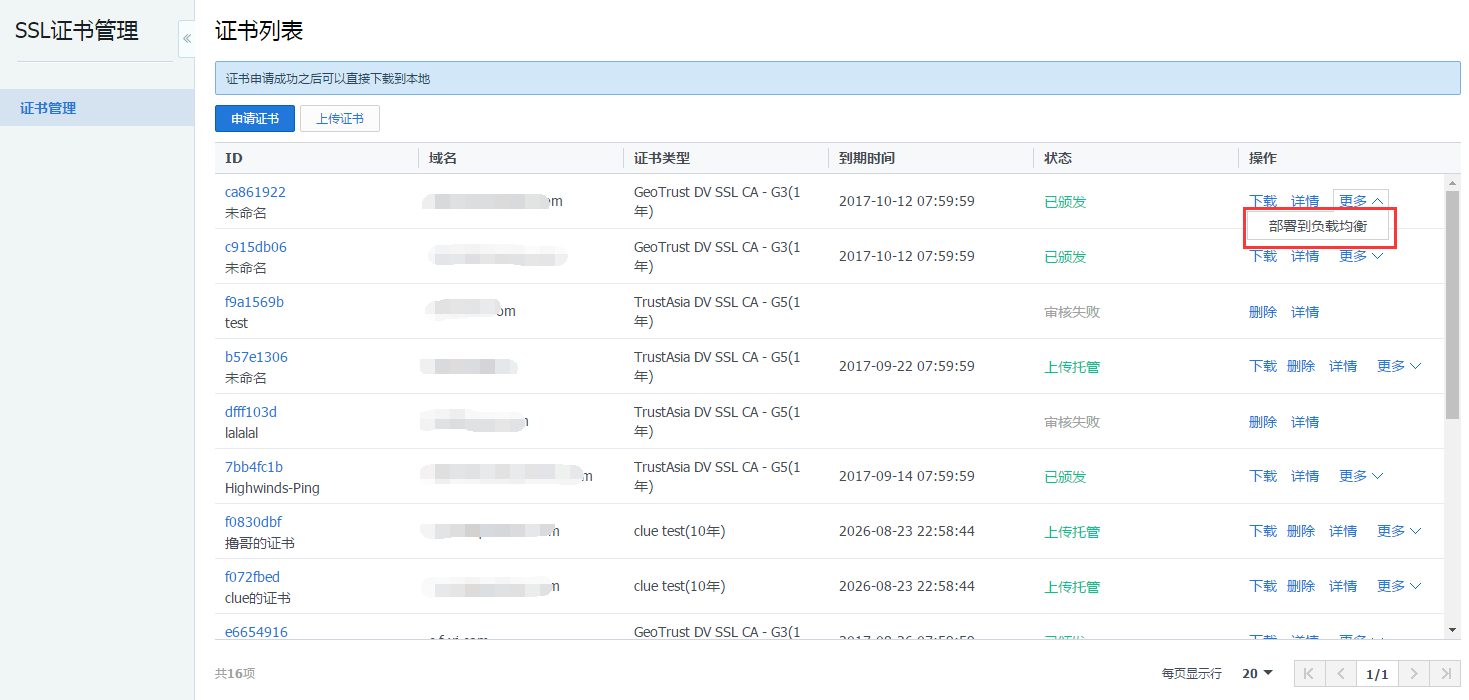Collapse the 更多 menu for certificate ca861922
1469x700 pixels.
1360,201
